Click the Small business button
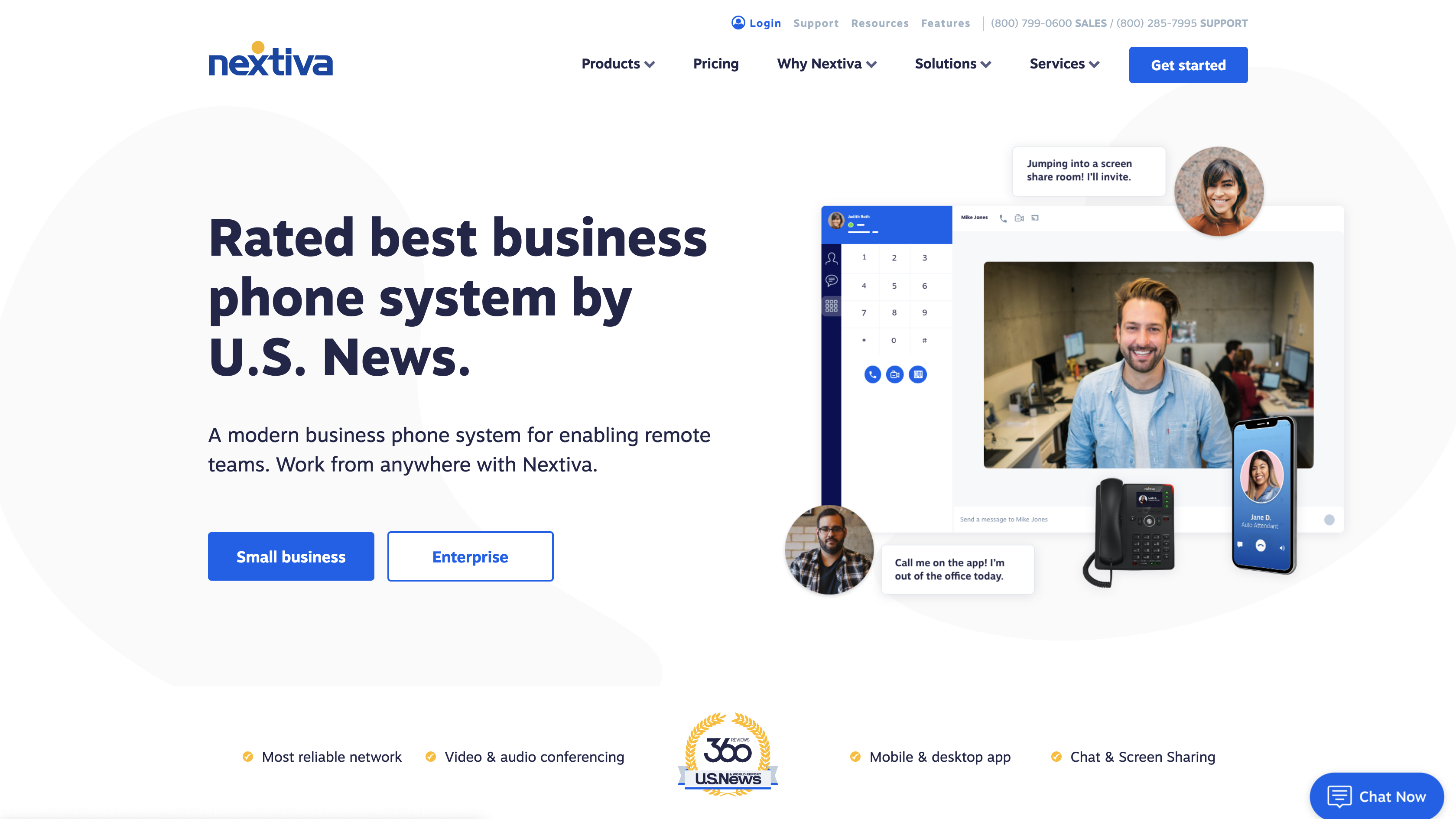 pos(291,556)
